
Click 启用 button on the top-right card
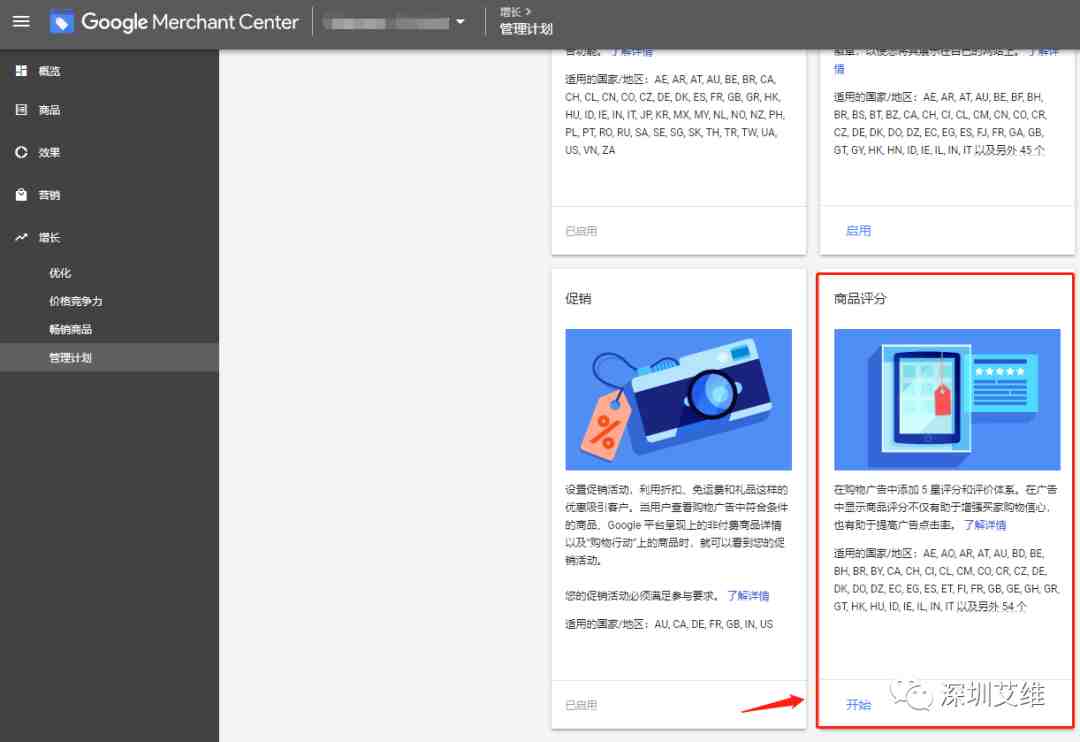coord(858,231)
